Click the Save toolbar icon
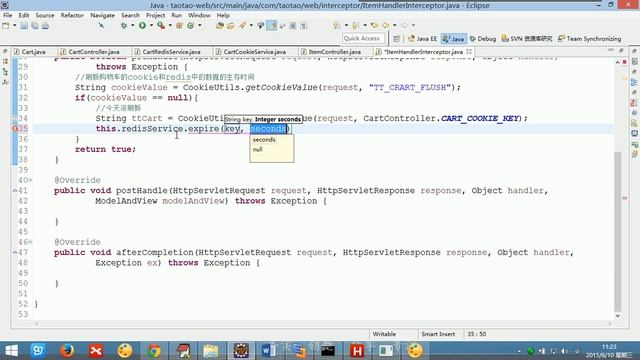Screen dimensions: 640x360 [24, 26]
